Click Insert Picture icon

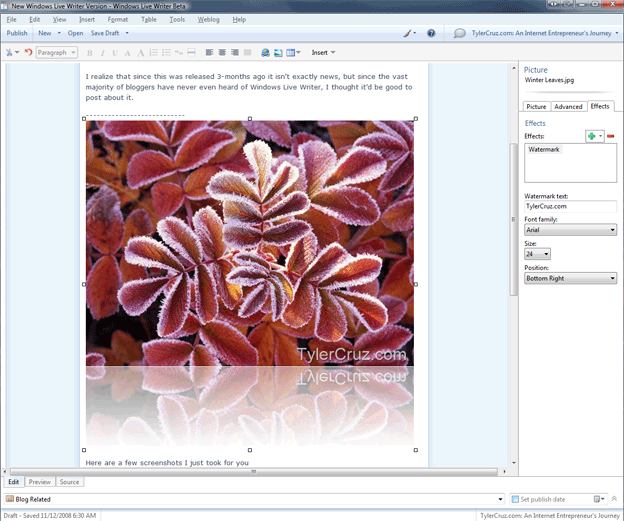coord(278,53)
